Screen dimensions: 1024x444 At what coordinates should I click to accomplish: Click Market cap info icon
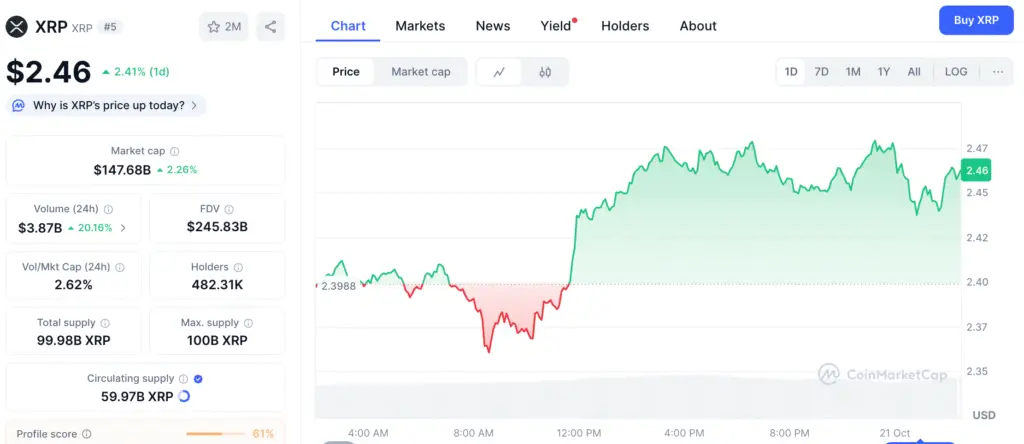coord(175,151)
